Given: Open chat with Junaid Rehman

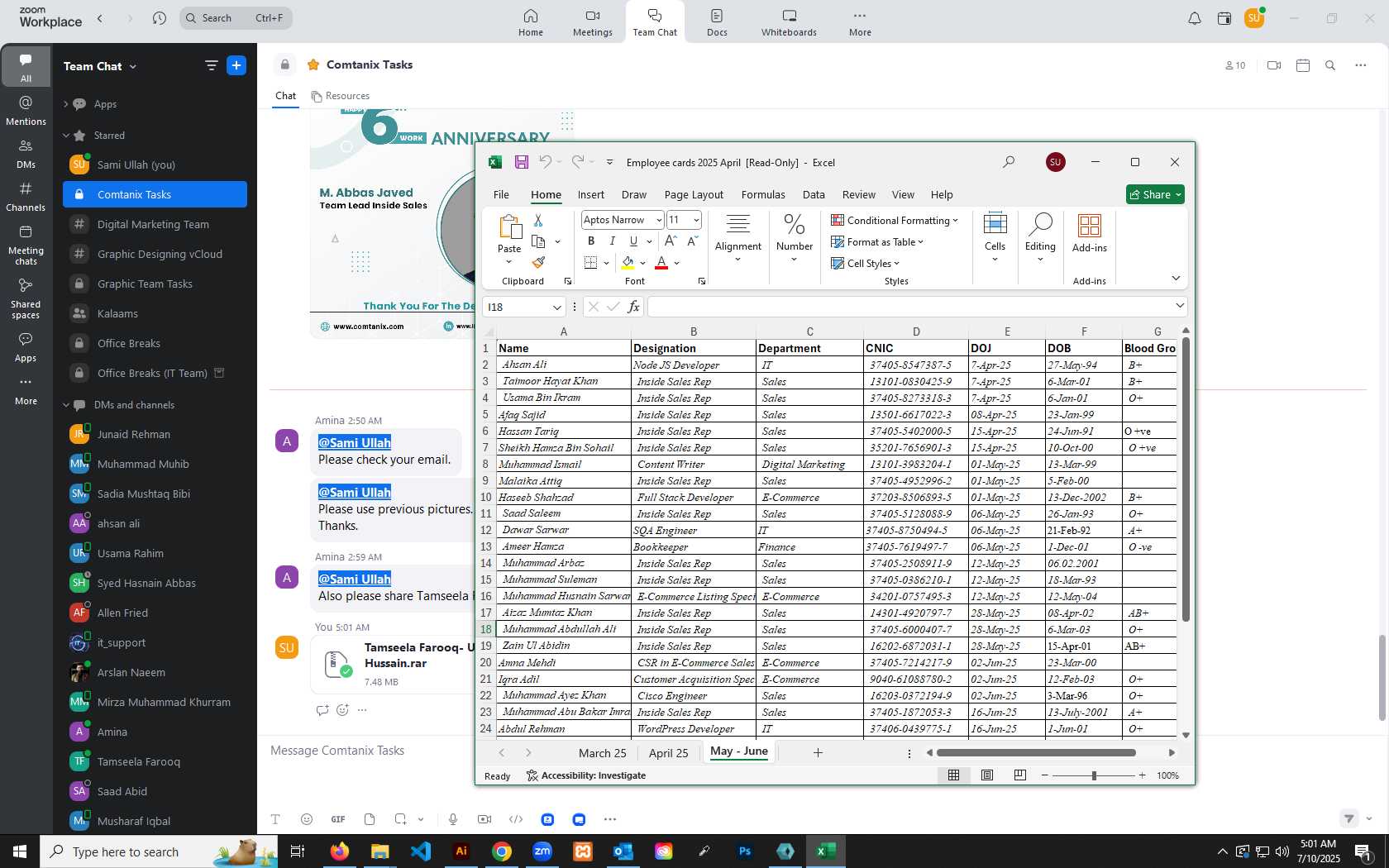Looking at the screenshot, I should point(155,434).
